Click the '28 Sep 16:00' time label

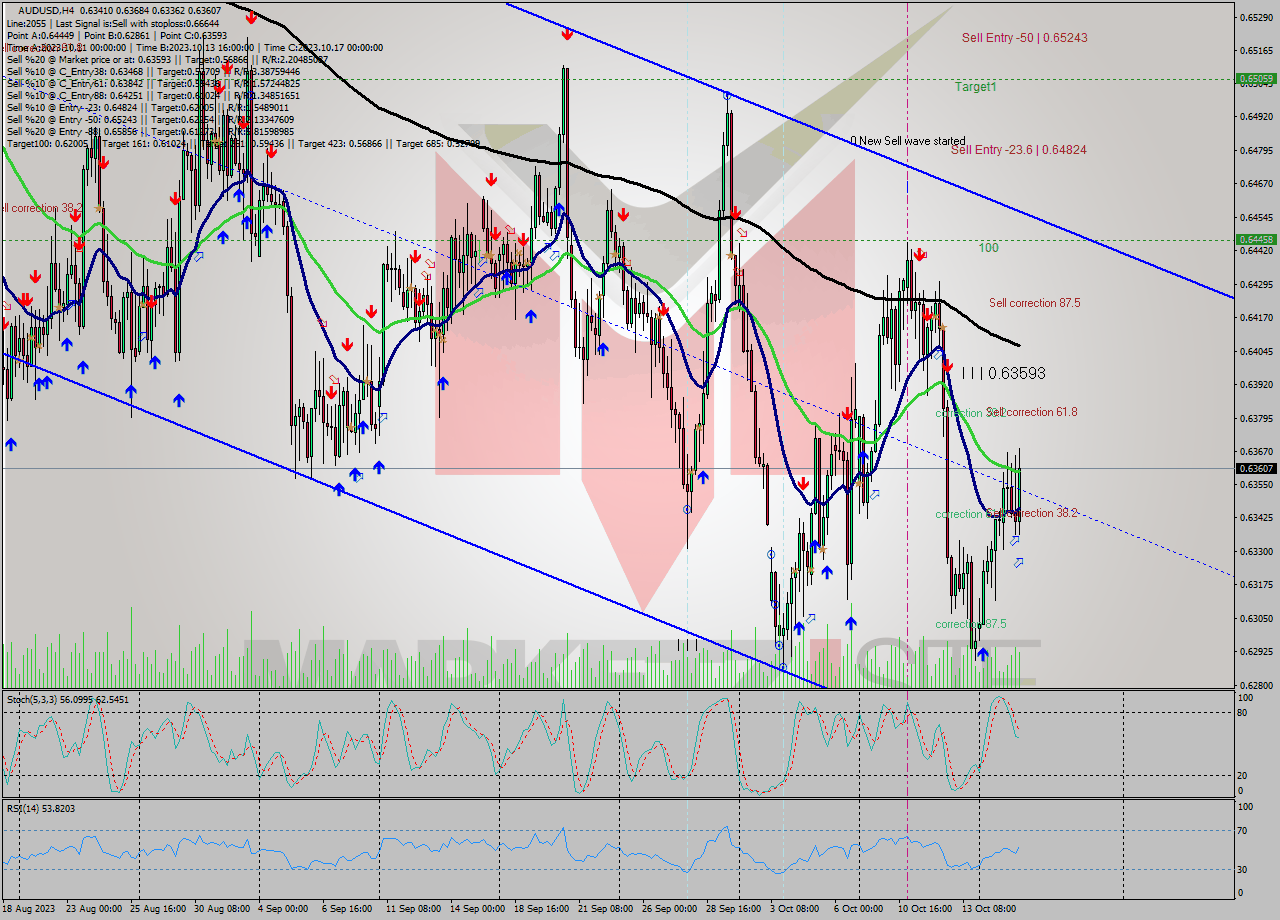click(x=732, y=908)
